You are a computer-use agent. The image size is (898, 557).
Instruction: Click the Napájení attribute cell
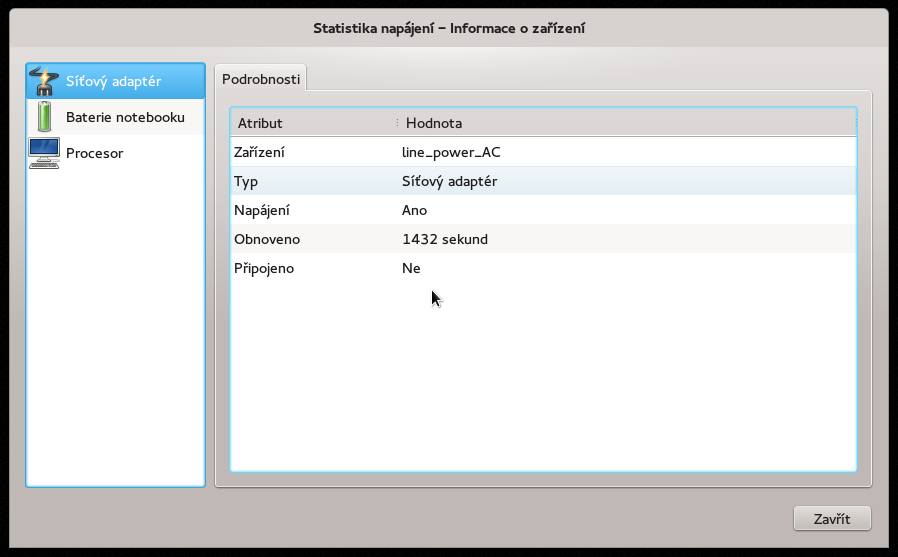[x=314, y=210]
